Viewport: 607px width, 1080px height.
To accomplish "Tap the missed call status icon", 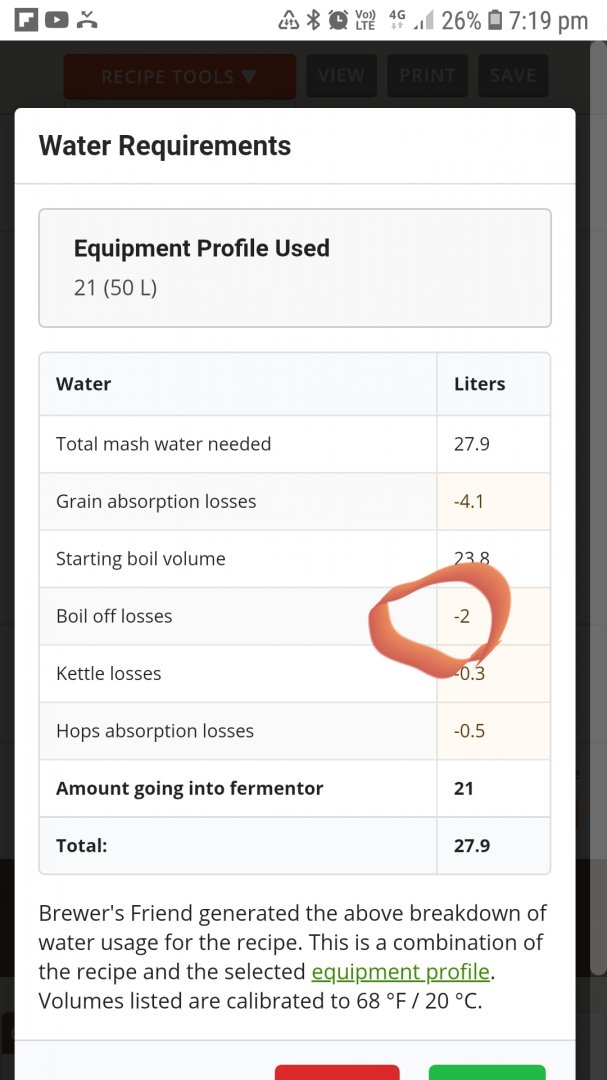I will pyautogui.click(x=87, y=20).
